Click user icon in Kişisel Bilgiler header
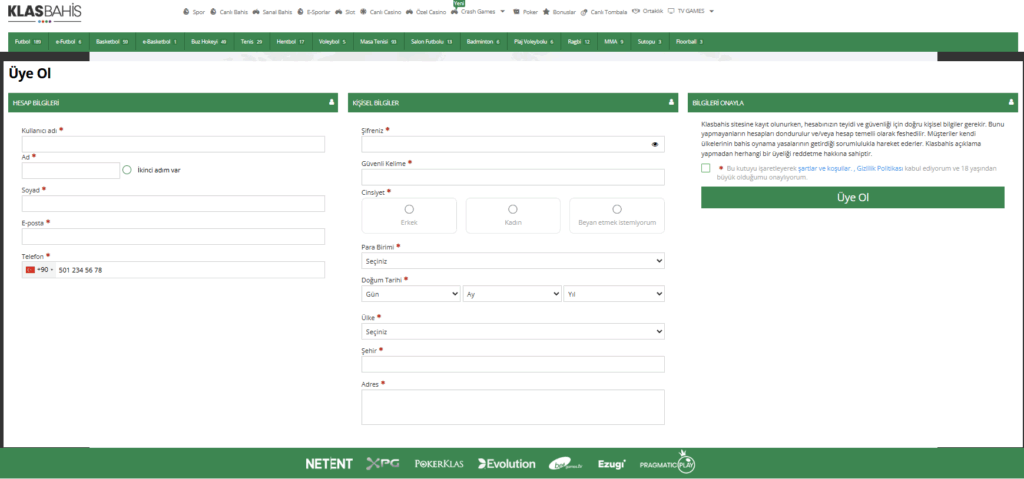Image resolution: width=1024 pixels, height=479 pixels. pyautogui.click(x=671, y=103)
